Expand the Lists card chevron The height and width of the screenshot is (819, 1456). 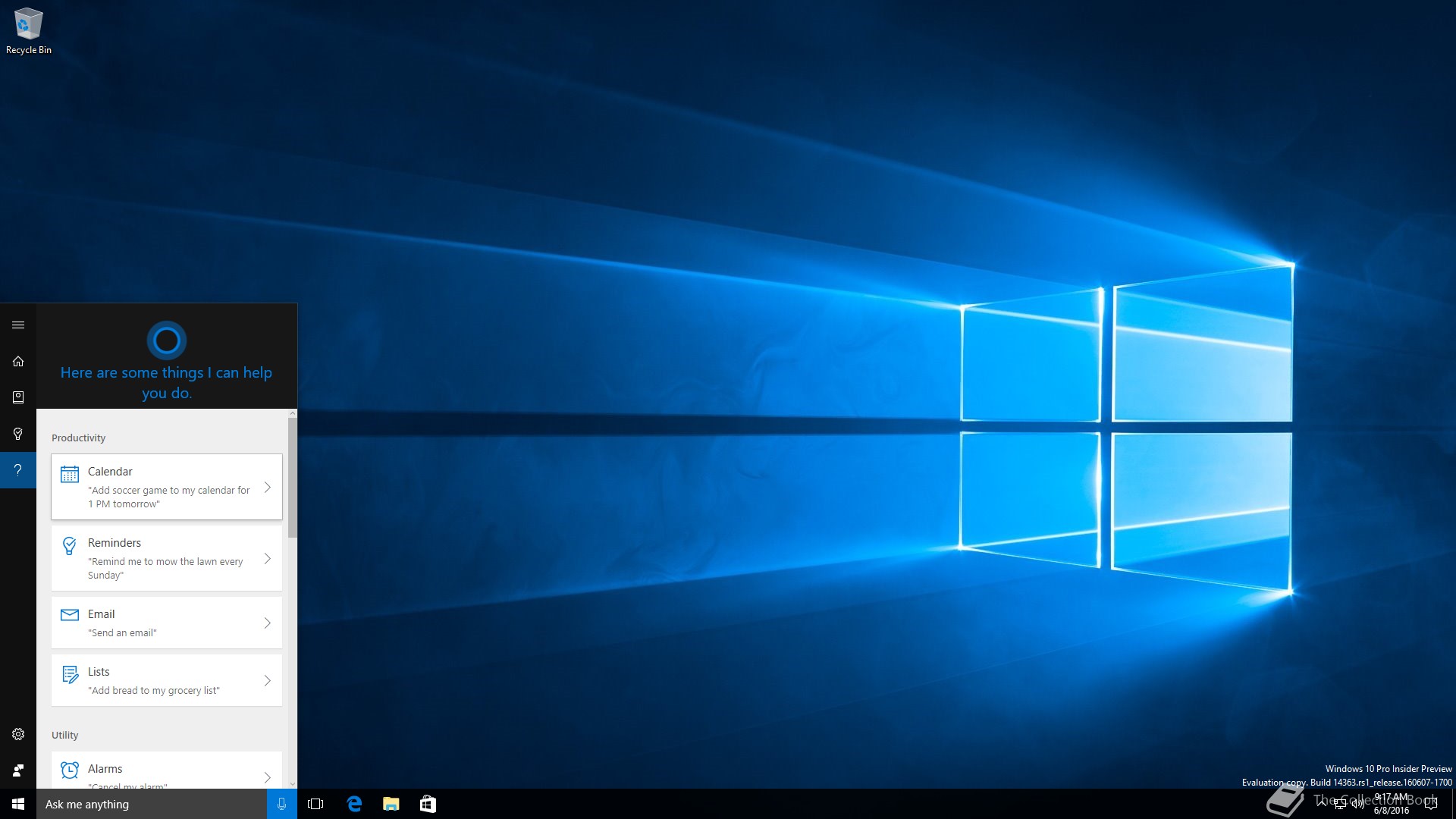(268, 681)
